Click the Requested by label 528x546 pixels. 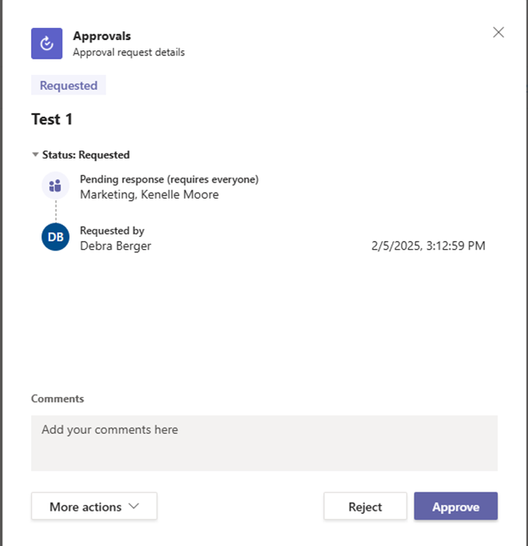pyautogui.click(x=112, y=231)
